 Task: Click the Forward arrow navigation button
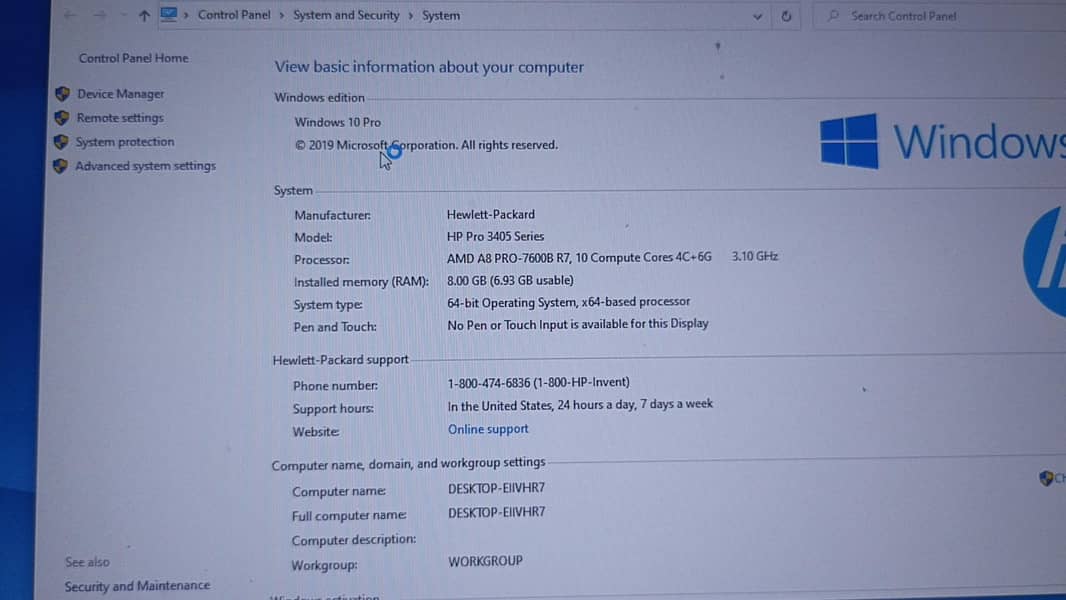[x=99, y=15]
